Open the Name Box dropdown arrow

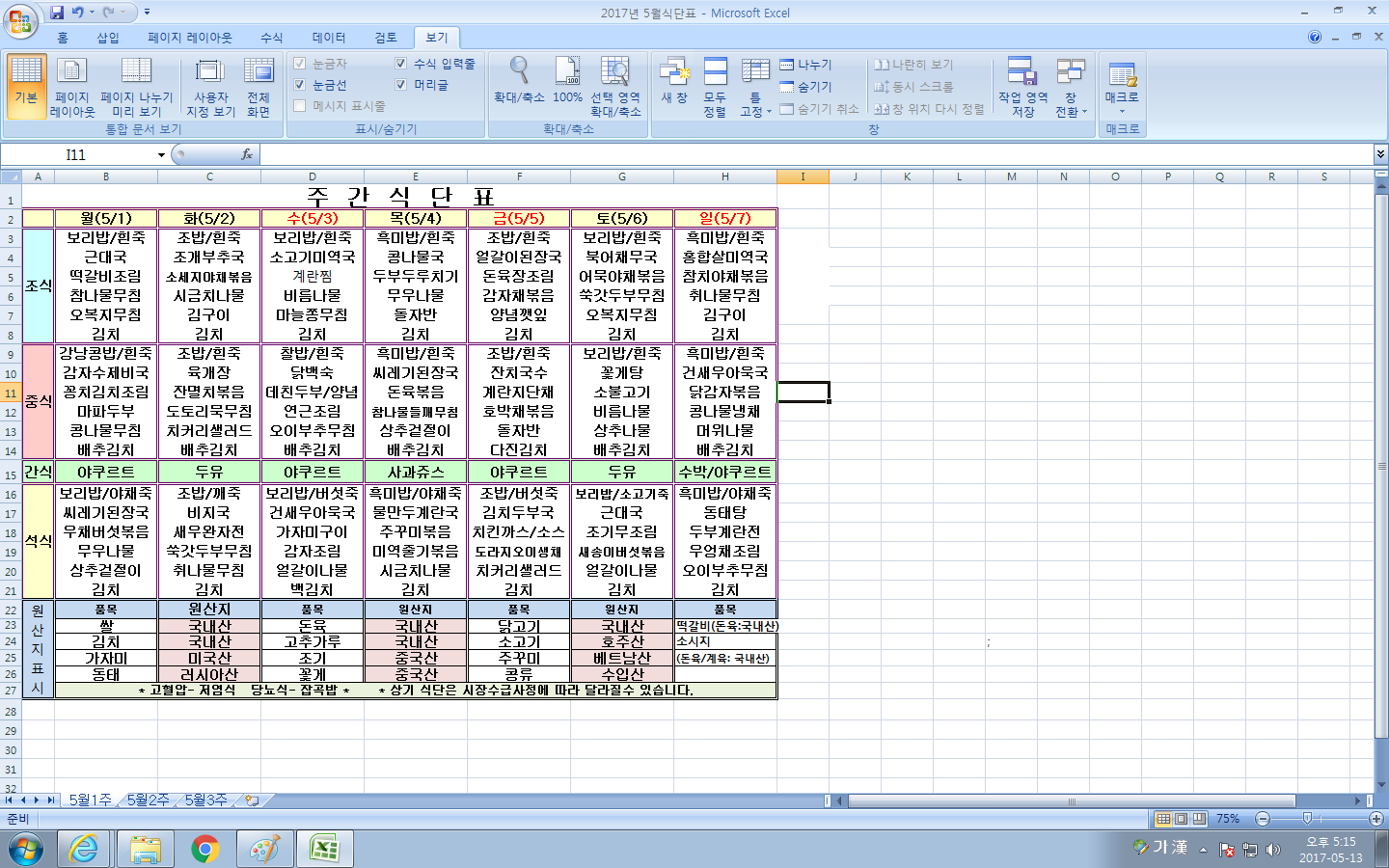coord(161,155)
